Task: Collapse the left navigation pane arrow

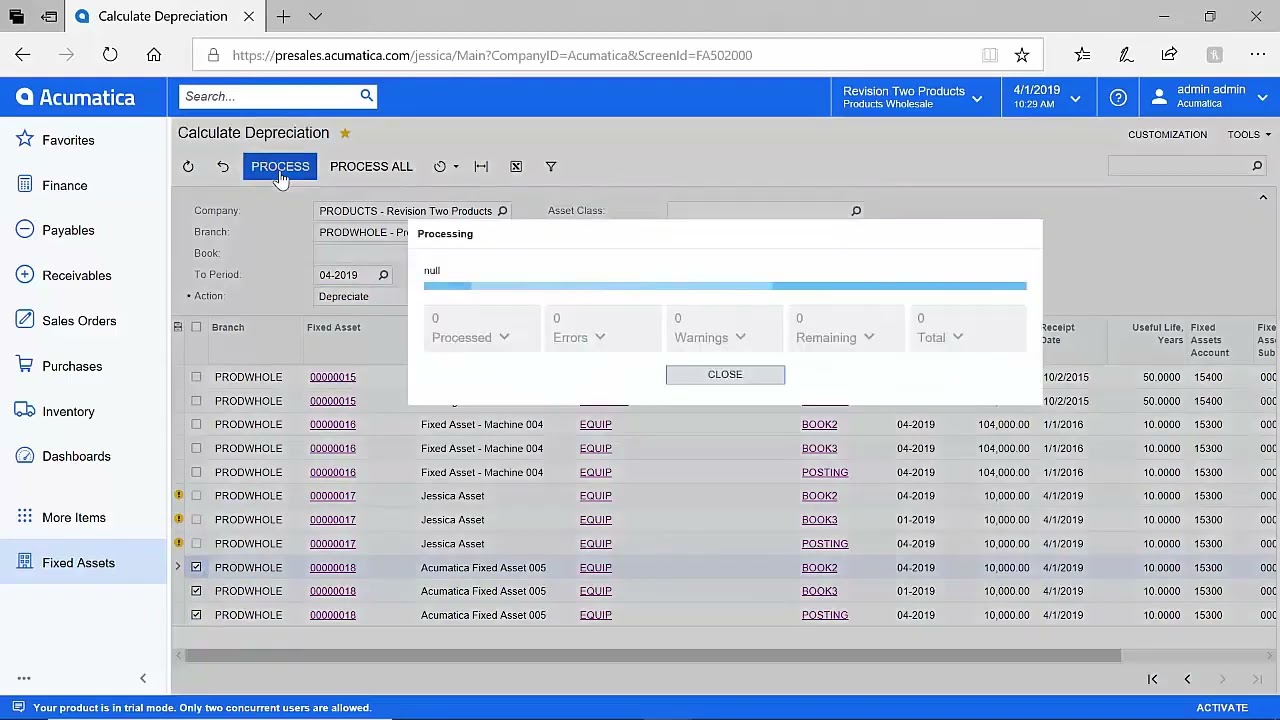Action: click(x=143, y=679)
